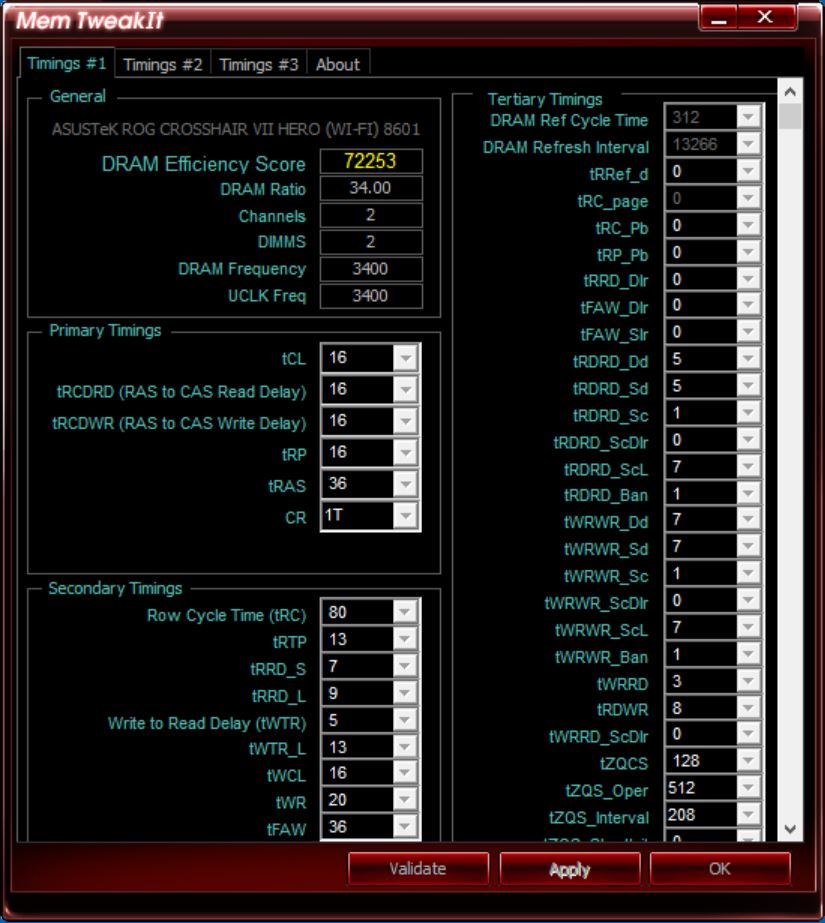
Task: Expand the tRTP dropdown arrow
Action: 405,639
